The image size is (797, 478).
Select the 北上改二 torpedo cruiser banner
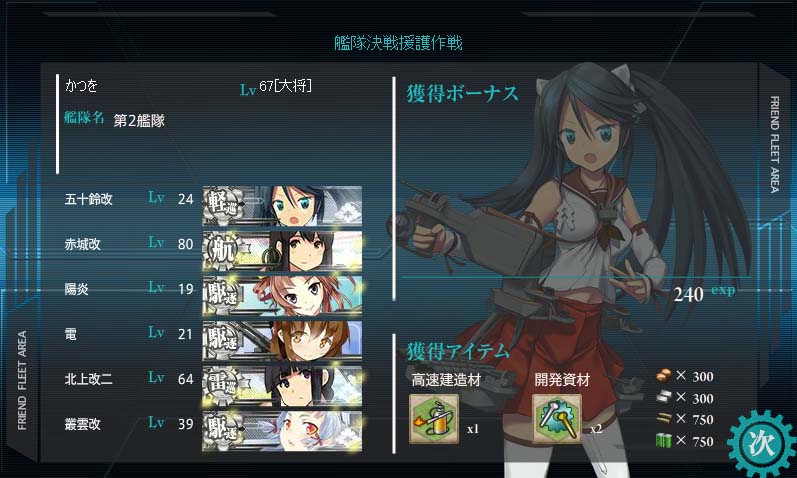click(282, 386)
